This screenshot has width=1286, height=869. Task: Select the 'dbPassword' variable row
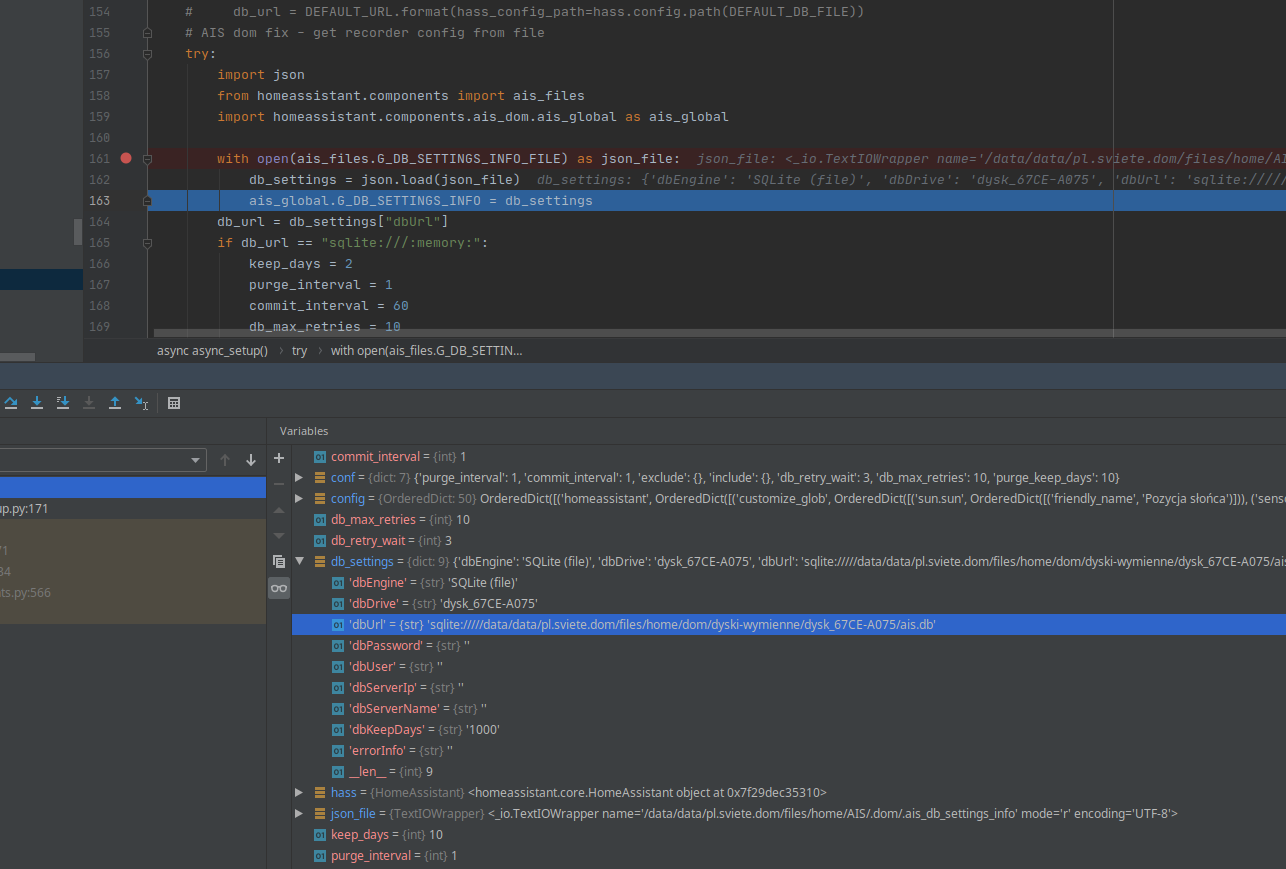tap(789, 646)
